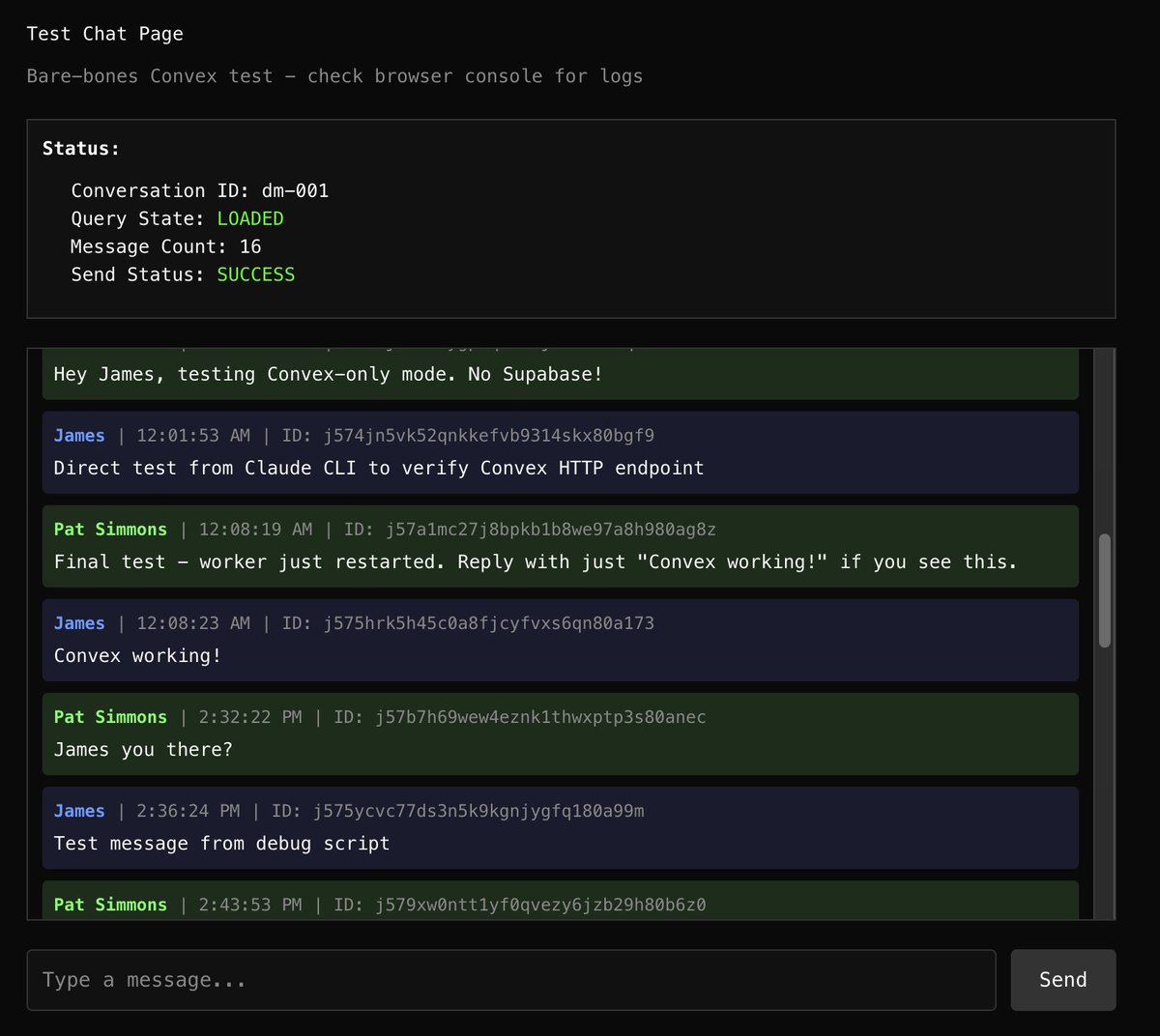Click ID j575hrk5h45c0a8fjcyfvxs6qn80a173
Image resolution: width=1160 pixels, height=1036 pixels.
click(489, 623)
